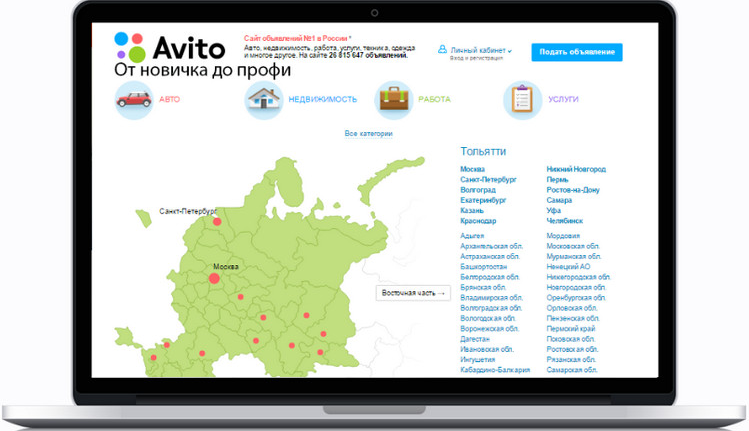Click the Тольятти heading link

[483, 151]
